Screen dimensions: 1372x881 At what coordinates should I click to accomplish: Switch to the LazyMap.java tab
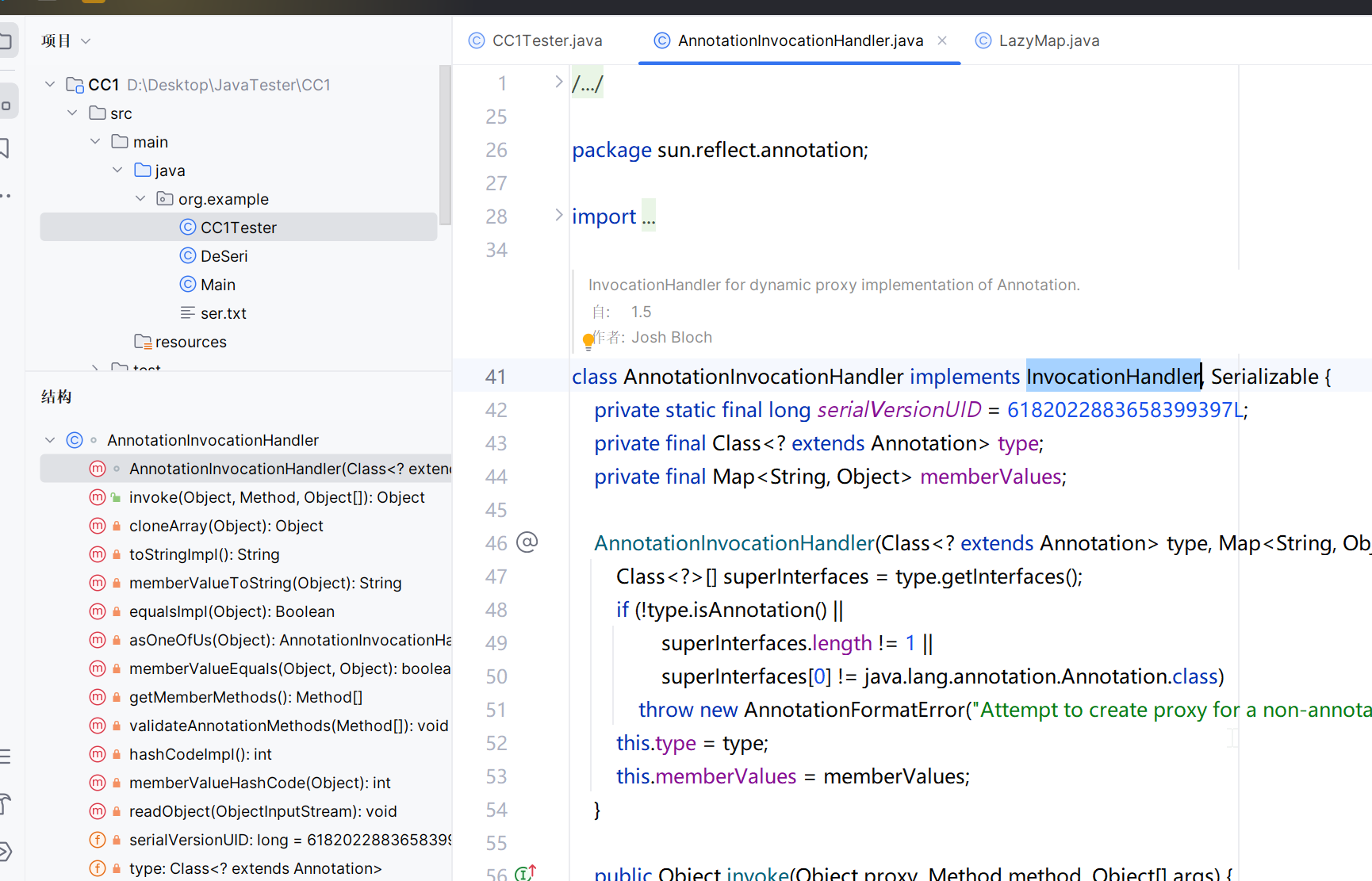[x=1048, y=40]
